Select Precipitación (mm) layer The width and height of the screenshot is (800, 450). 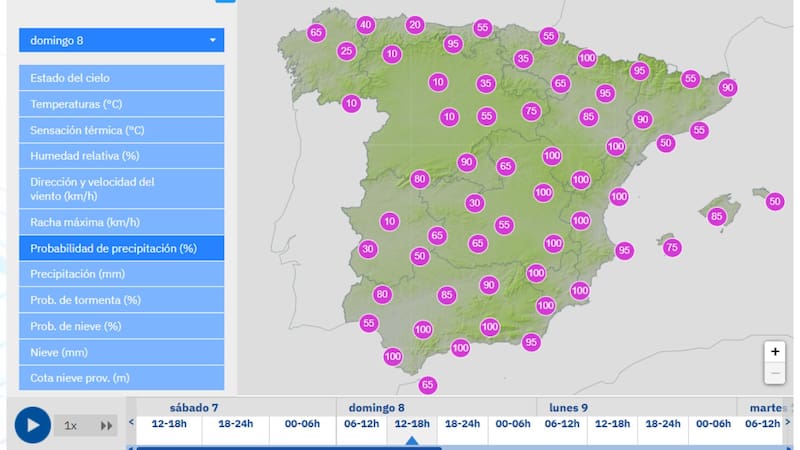point(121,274)
